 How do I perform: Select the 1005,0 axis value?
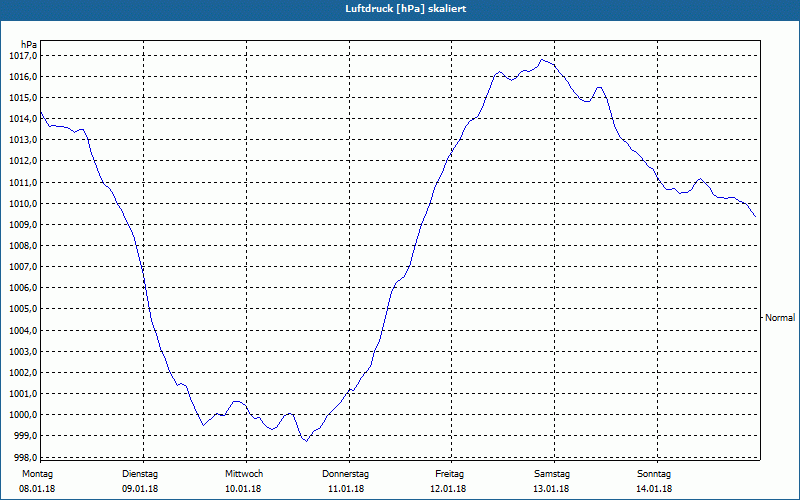[23, 309]
